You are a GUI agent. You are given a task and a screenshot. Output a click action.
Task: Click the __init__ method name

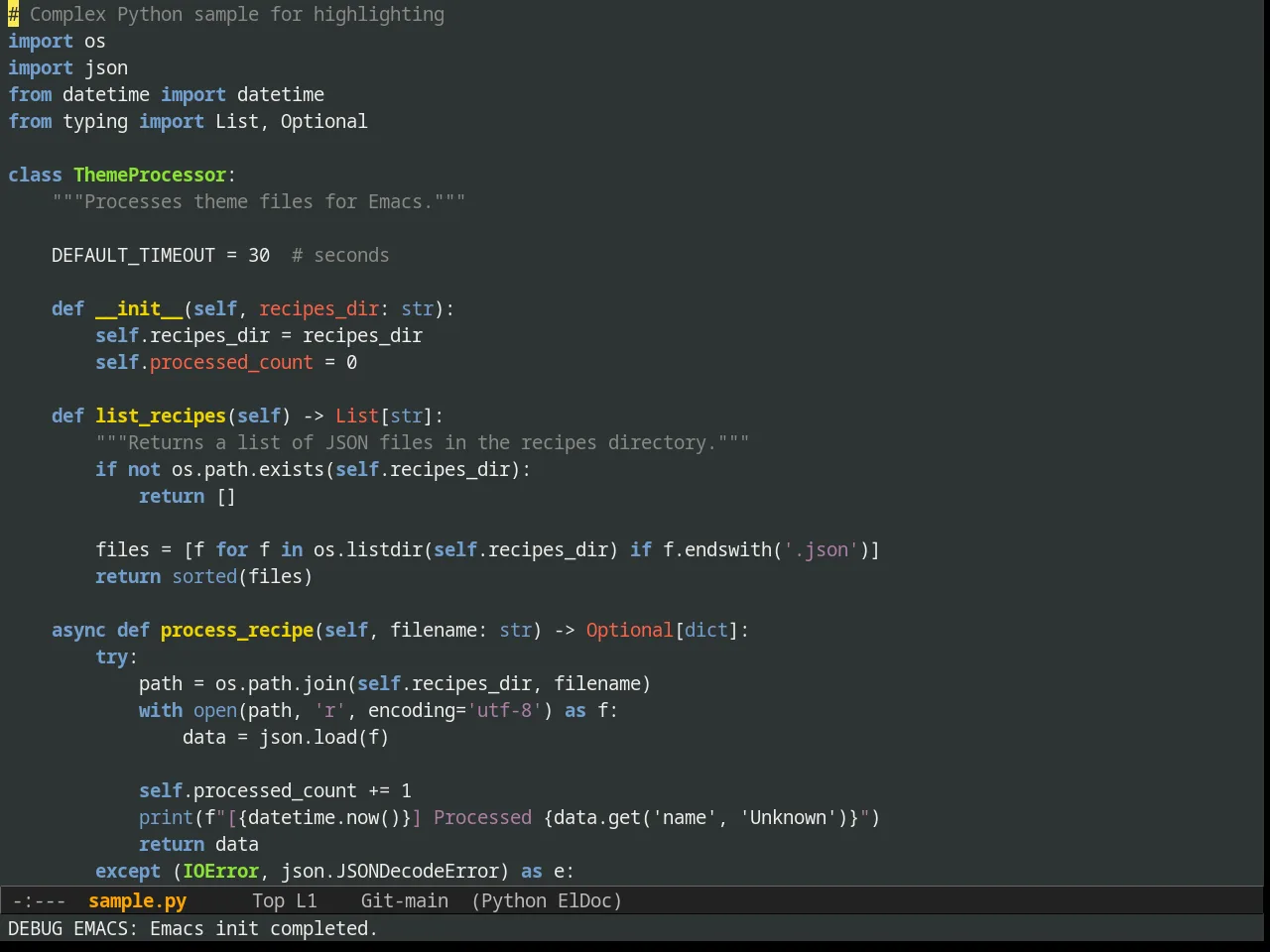139,308
